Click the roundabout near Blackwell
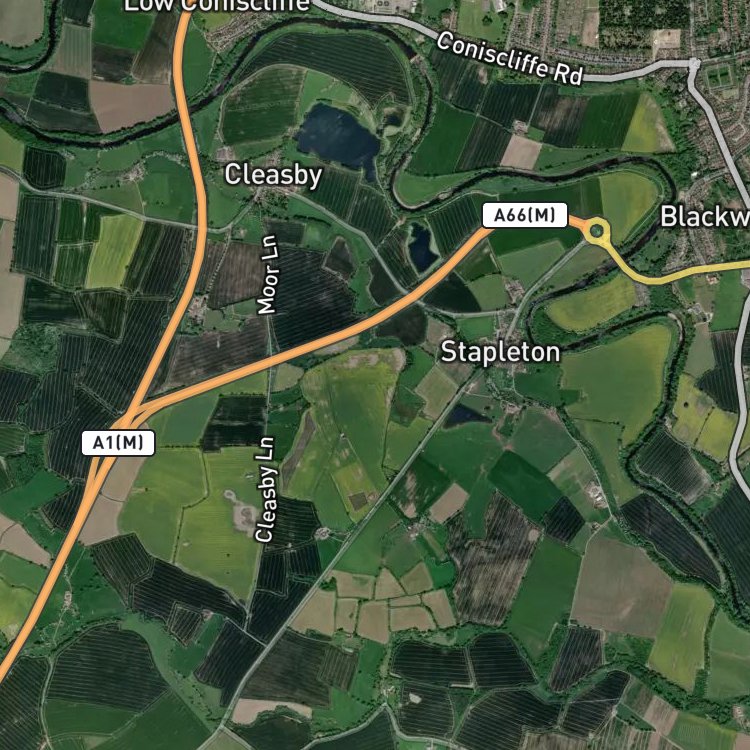This screenshot has height=750, width=750. coord(596,232)
